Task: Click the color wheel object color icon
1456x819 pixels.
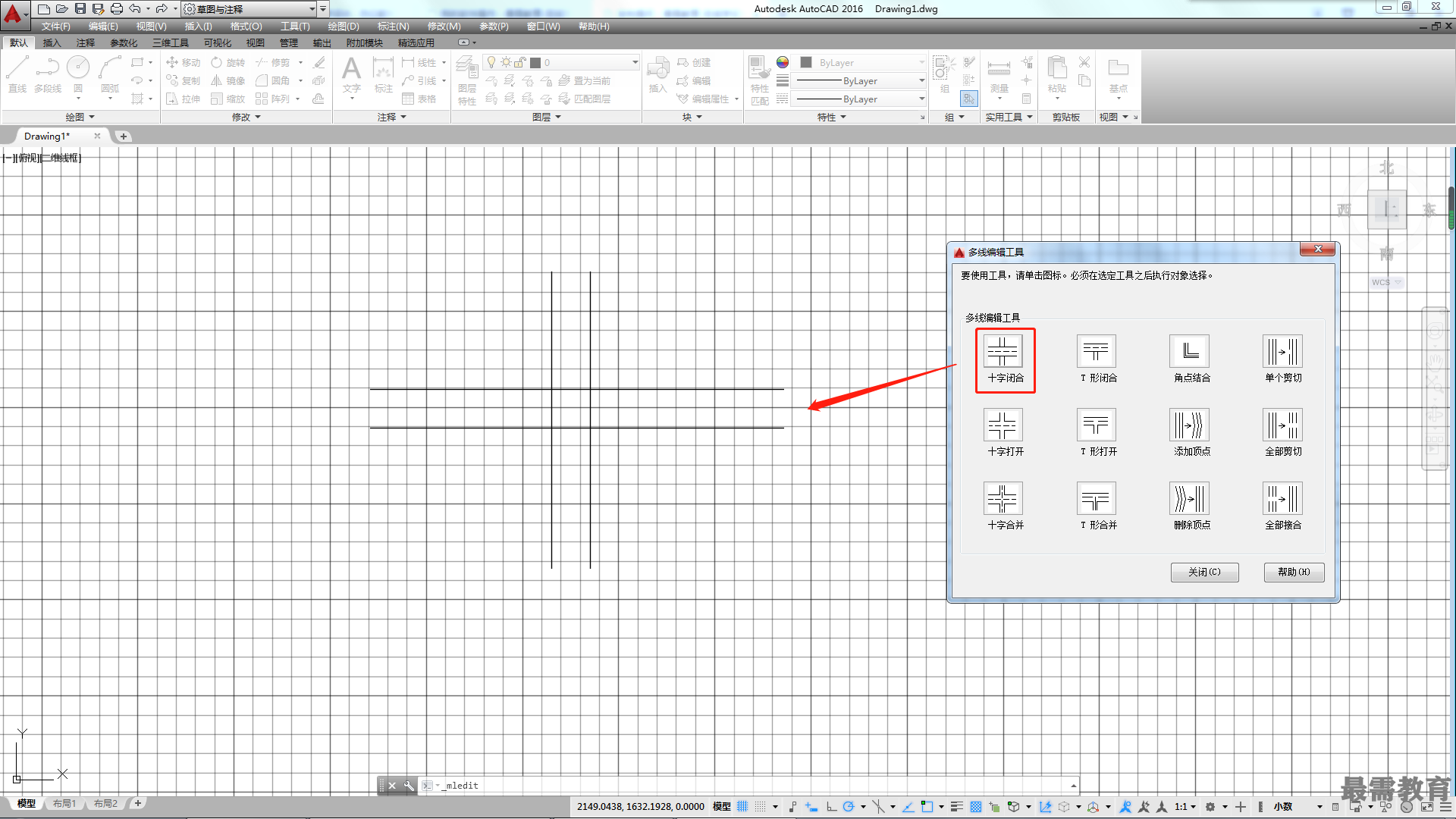Action: 783,62
